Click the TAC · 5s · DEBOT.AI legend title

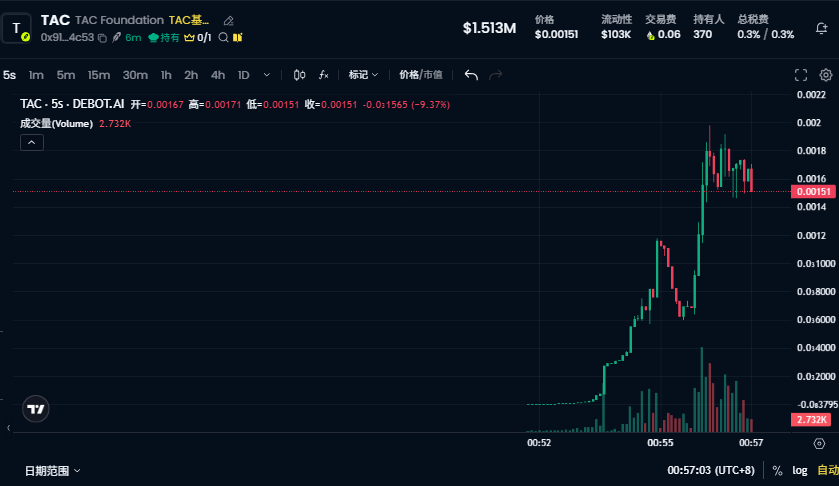pos(72,104)
